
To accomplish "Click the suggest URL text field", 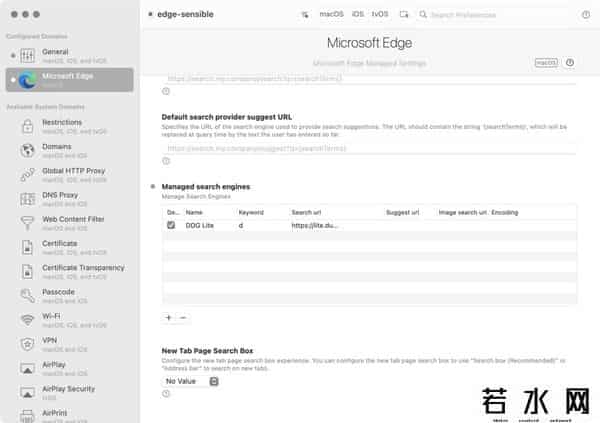I will (x=368, y=148).
